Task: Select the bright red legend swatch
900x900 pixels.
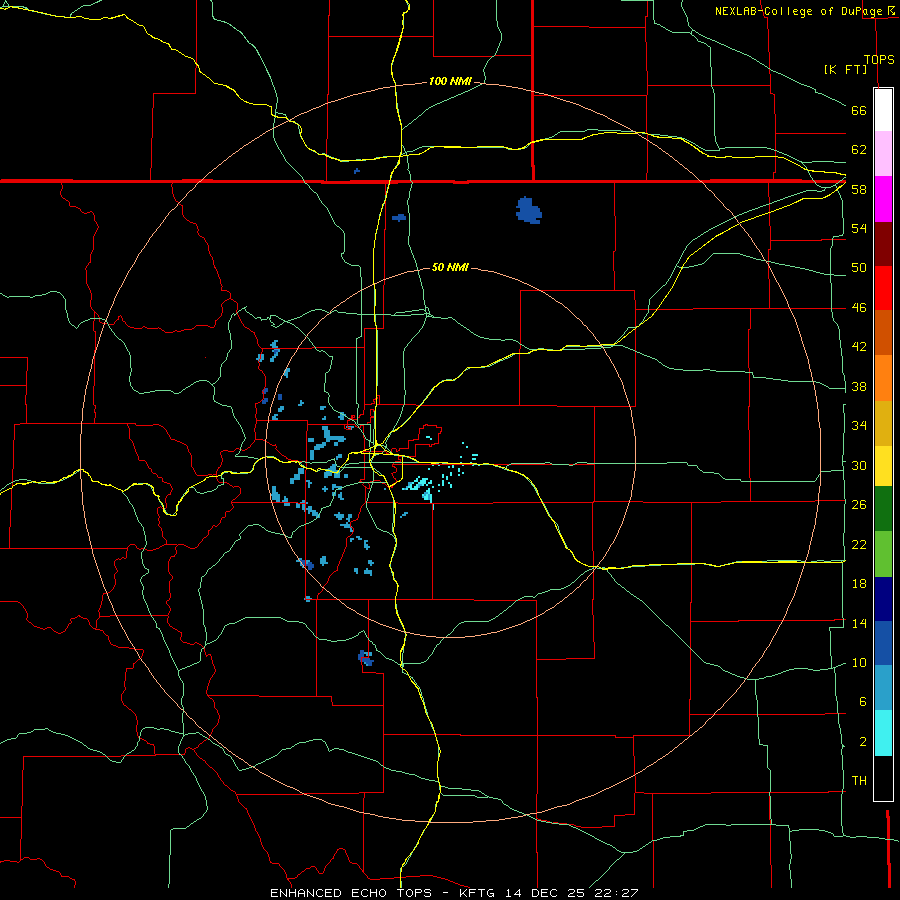Action: [883, 288]
